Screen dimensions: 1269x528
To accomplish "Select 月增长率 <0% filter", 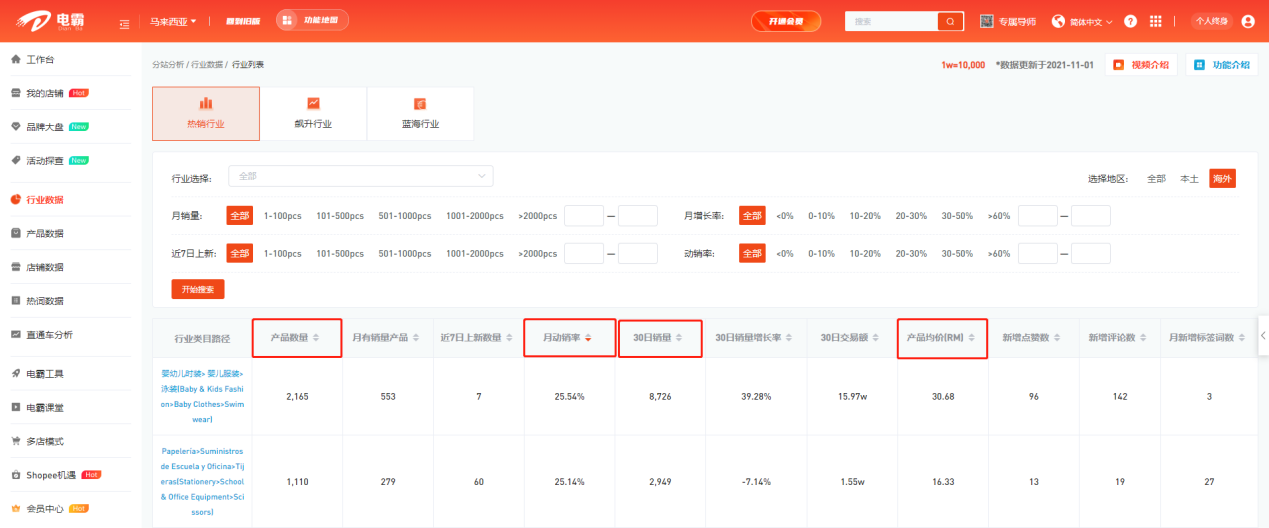I will (785, 215).
